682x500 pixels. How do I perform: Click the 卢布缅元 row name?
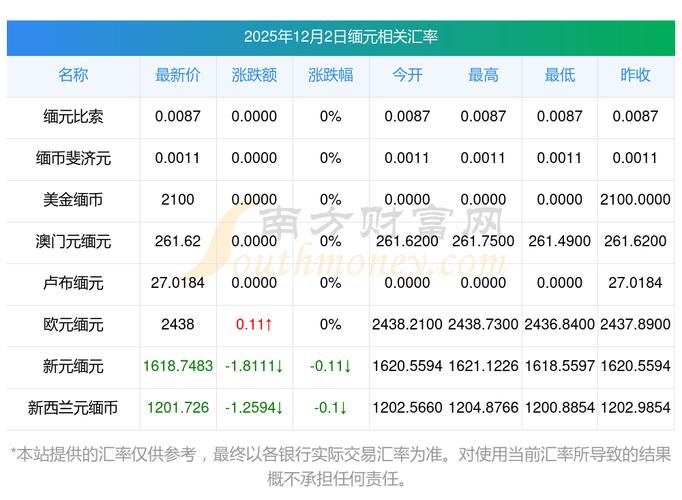coord(73,283)
